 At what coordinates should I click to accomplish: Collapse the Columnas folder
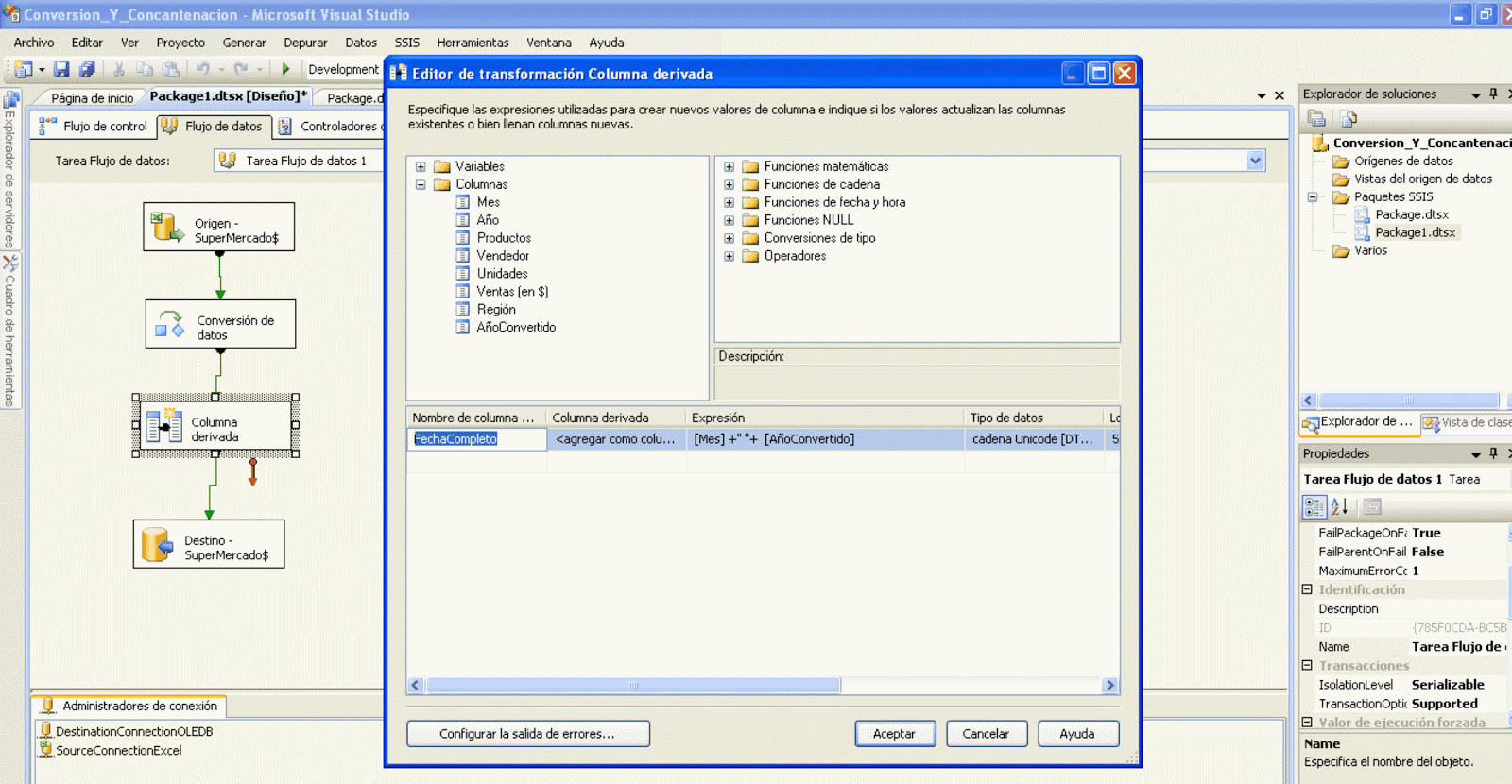[421, 184]
